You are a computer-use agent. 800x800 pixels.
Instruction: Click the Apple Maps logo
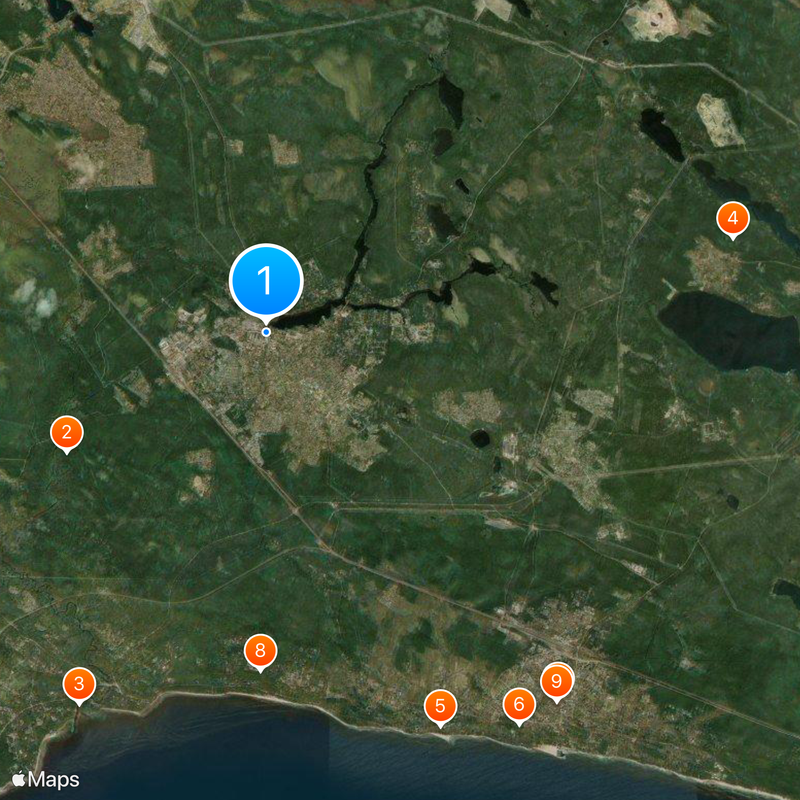(x=45, y=779)
